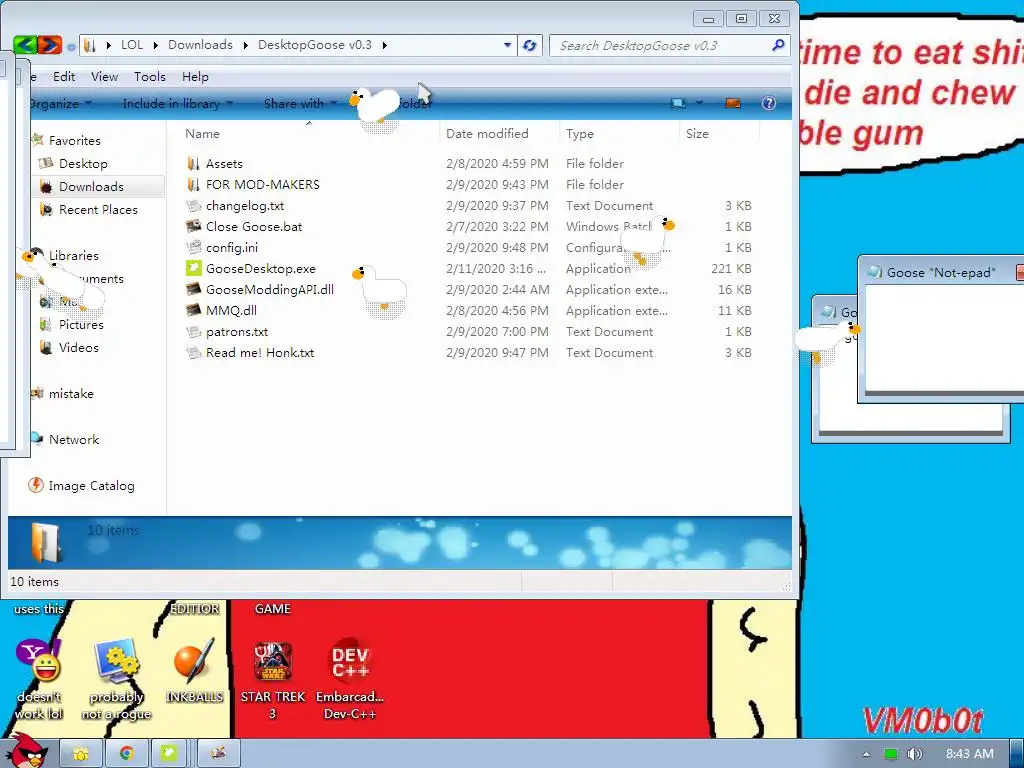Screen dimensions: 1024x768
Task: Open Embarcadero Dev-C++ desktop shortcut
Action: pos(350,679)
